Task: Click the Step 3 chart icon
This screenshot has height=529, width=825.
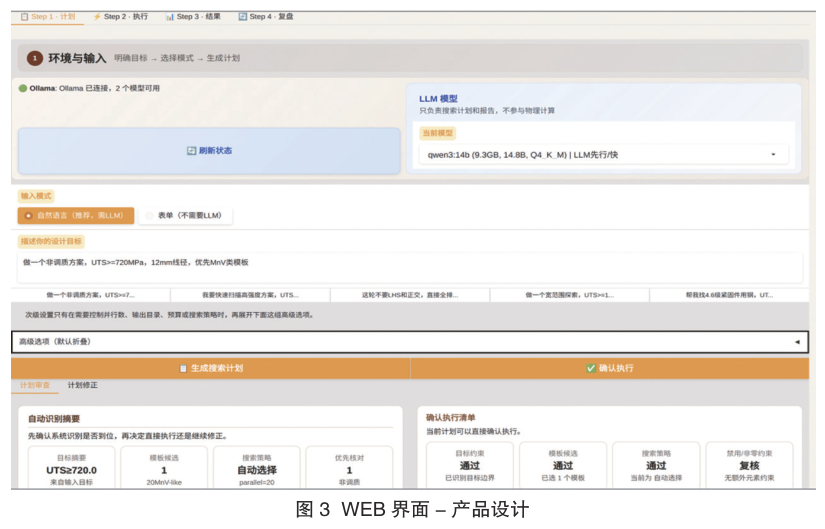Action: pyautogui.click(x=170, y=17)
